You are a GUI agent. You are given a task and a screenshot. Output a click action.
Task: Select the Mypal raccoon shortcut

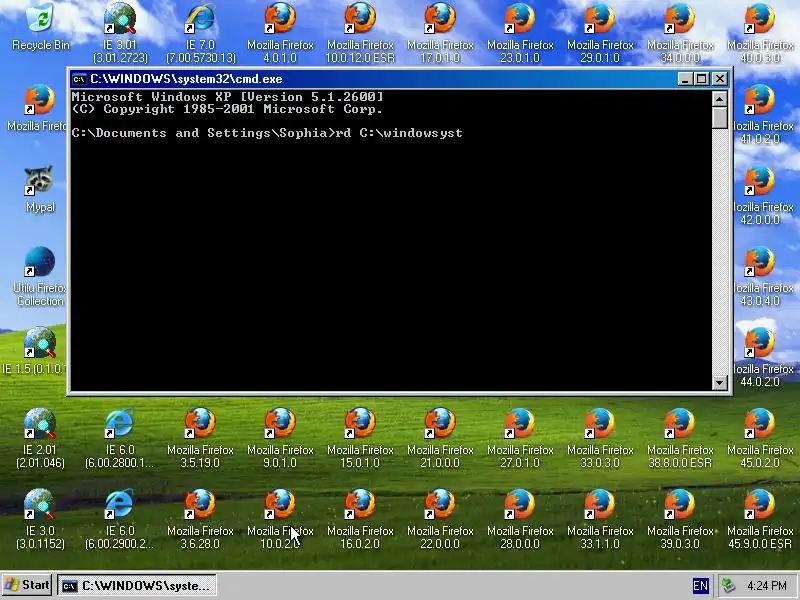(x=40, y=189)
